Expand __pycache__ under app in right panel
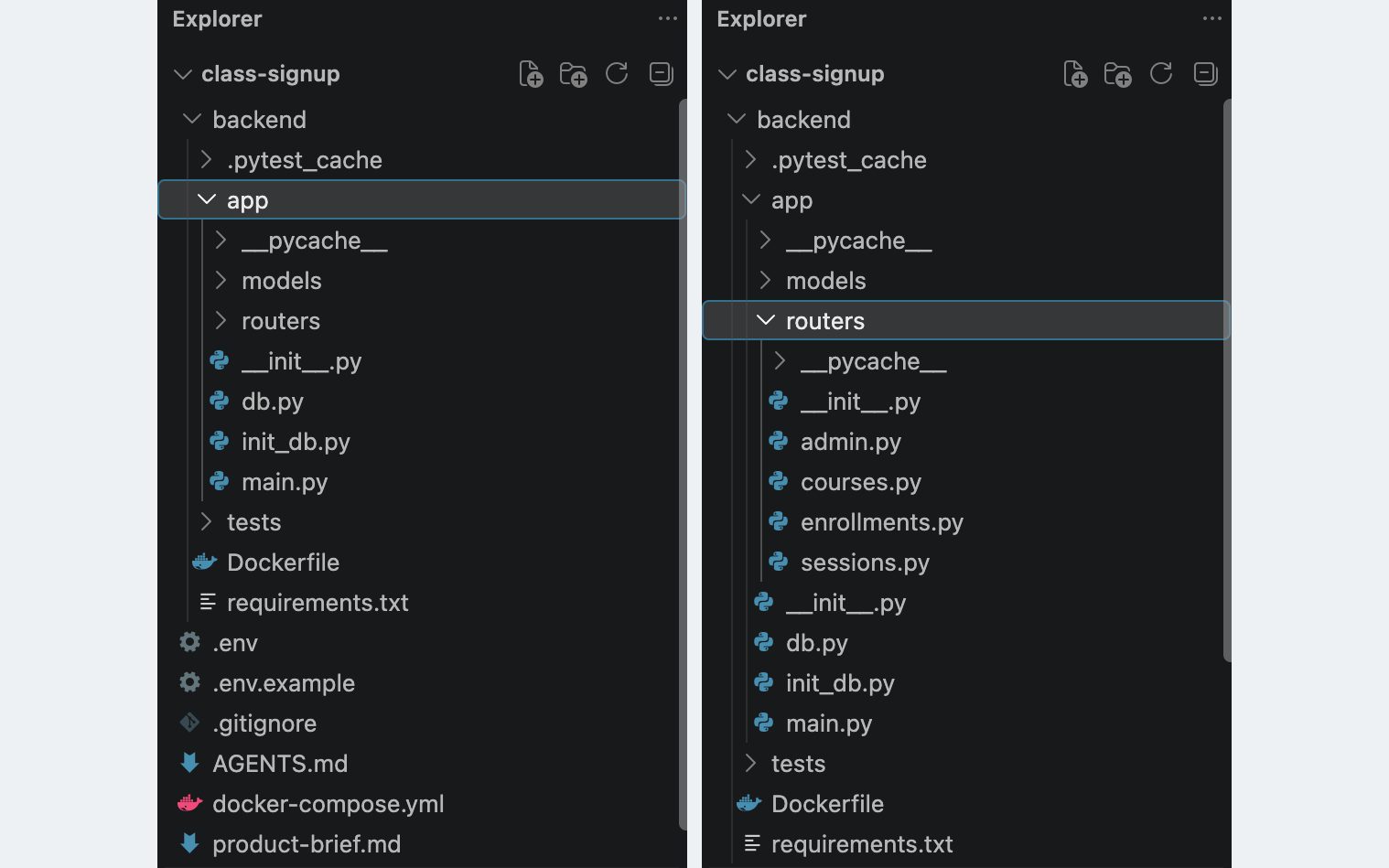 tap(766, 241)
